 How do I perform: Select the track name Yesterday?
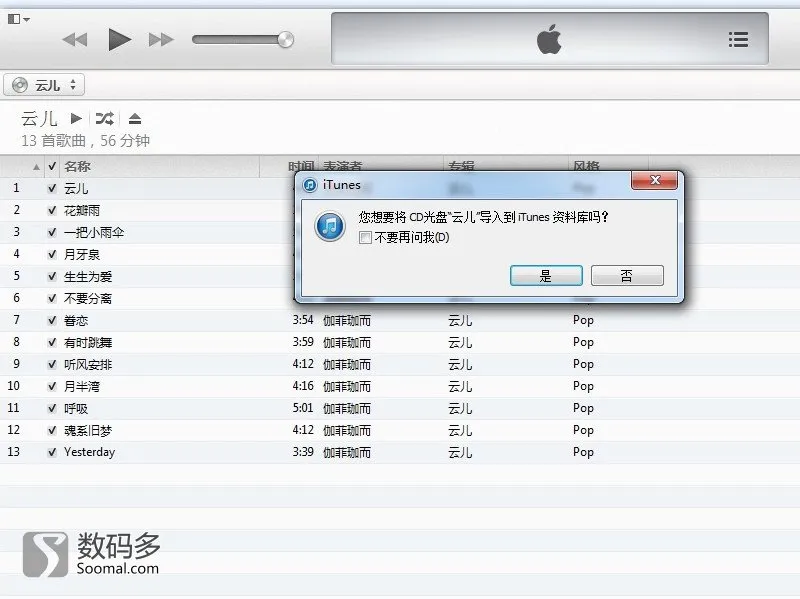(x=90, y=452)
